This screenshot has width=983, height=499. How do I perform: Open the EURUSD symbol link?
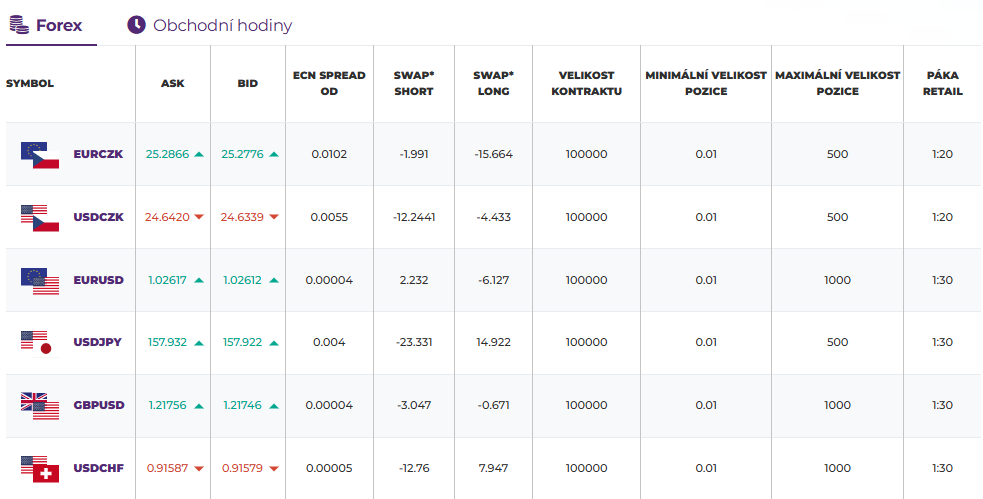99,280
